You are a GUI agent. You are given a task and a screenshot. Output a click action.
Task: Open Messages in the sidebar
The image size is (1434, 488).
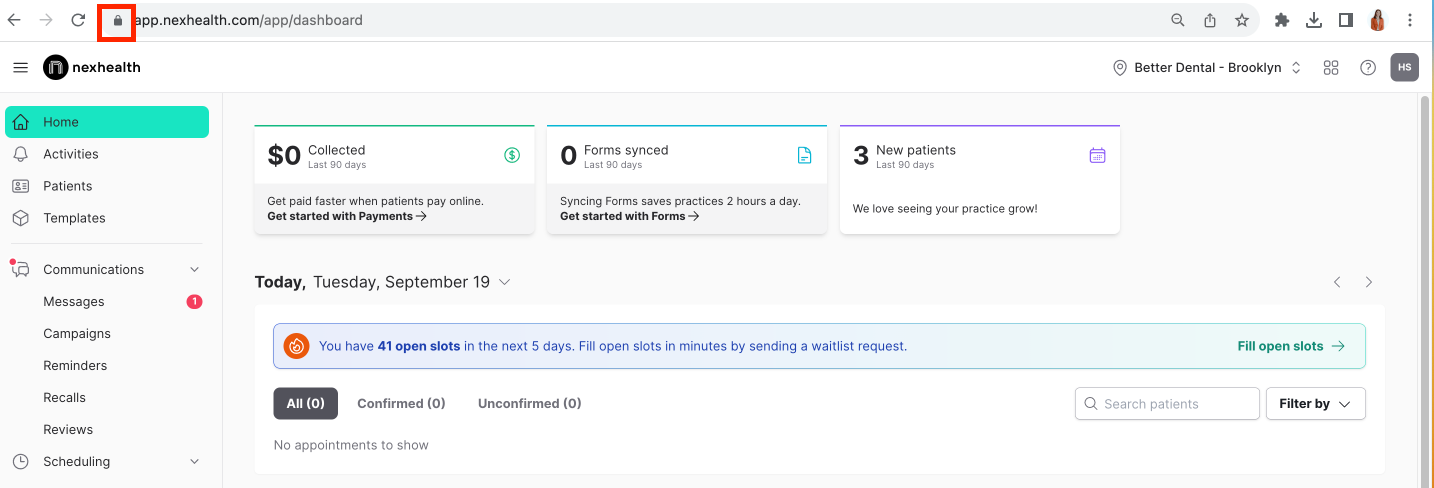tap(74, 302)
